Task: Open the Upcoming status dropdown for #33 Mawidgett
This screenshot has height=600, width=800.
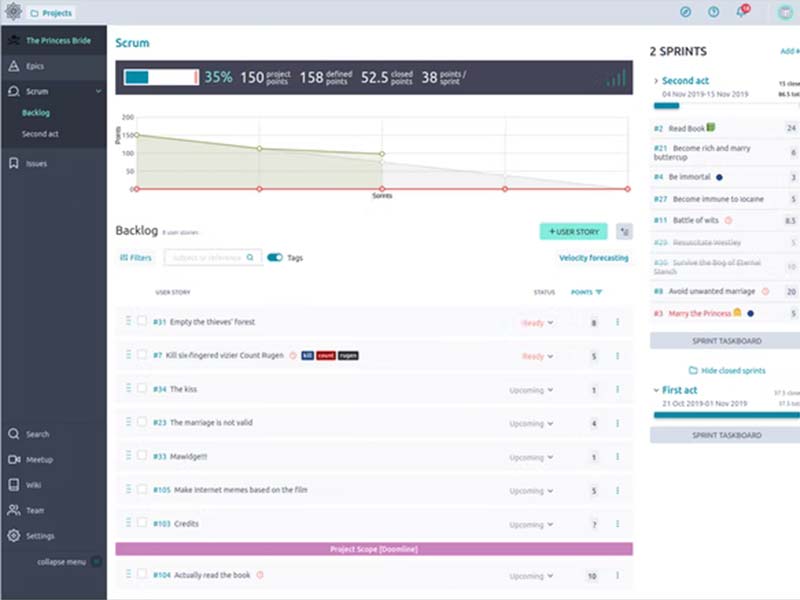Action: 531,458
